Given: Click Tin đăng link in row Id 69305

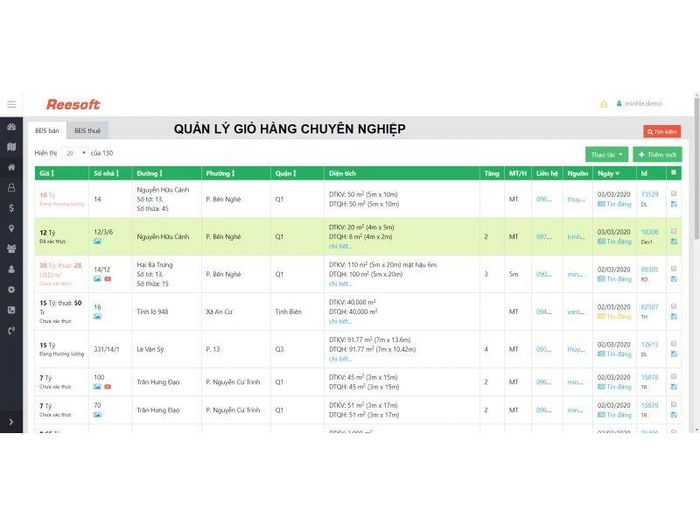Looking at the screenshot, I should pyautogui.click(x=615, y=279).
